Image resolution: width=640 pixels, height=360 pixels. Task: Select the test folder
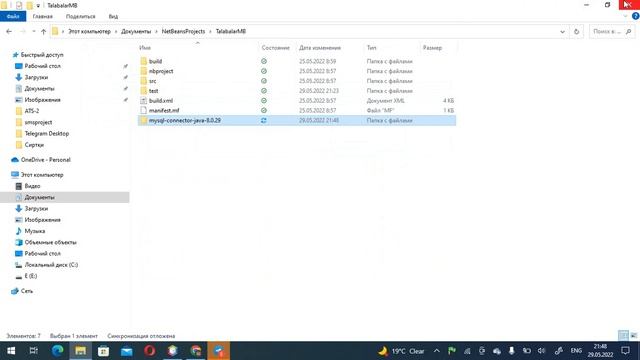point(153,91)
